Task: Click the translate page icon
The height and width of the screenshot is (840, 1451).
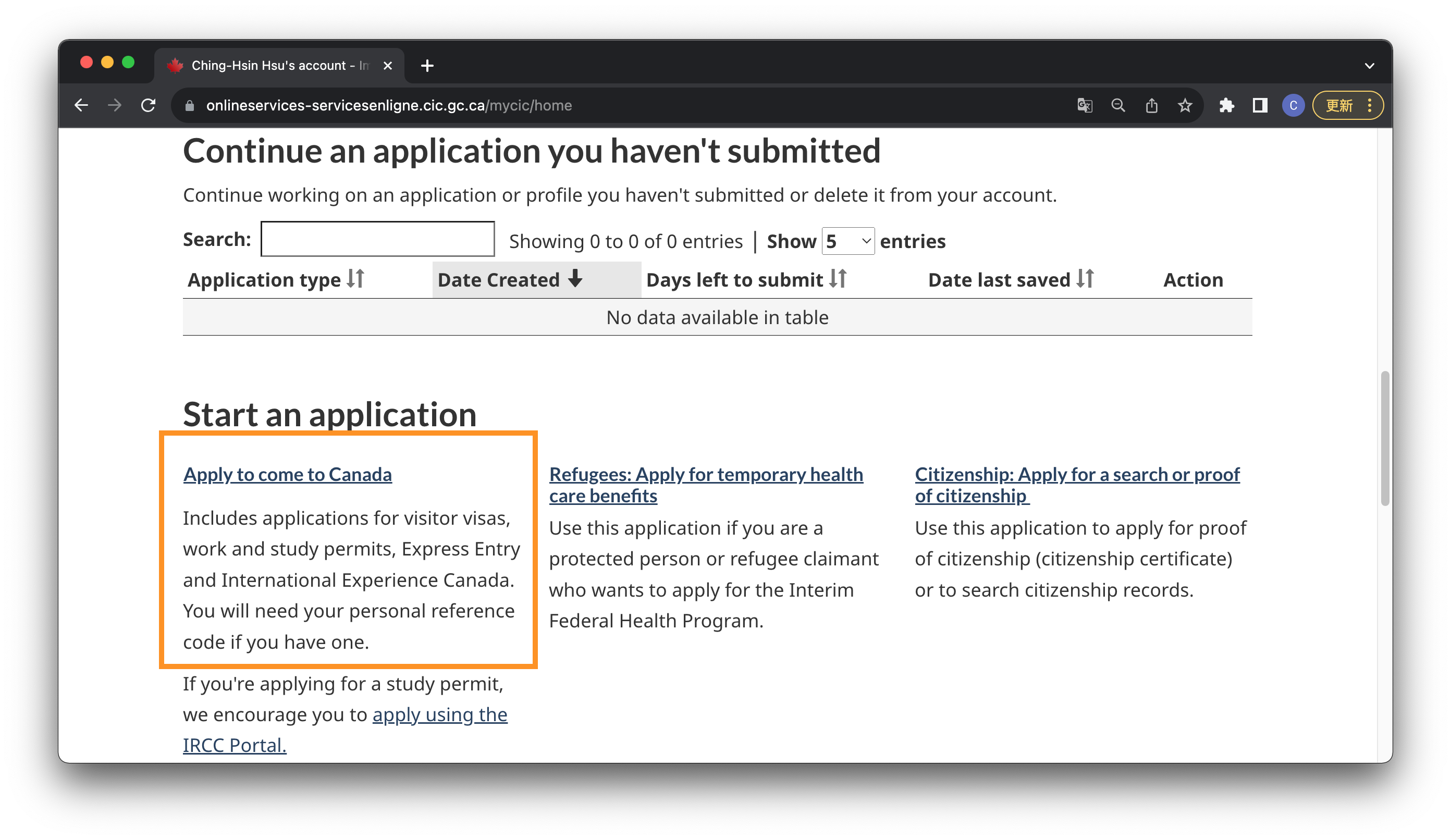Action: point(1085,105)
